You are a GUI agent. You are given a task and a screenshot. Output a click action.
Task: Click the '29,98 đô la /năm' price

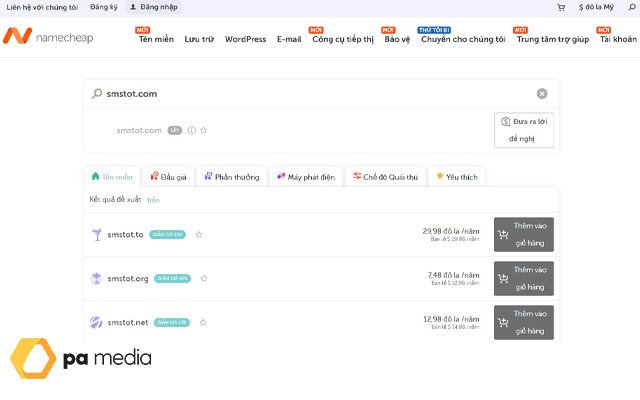pyautogui.click(x=451, y=231)
